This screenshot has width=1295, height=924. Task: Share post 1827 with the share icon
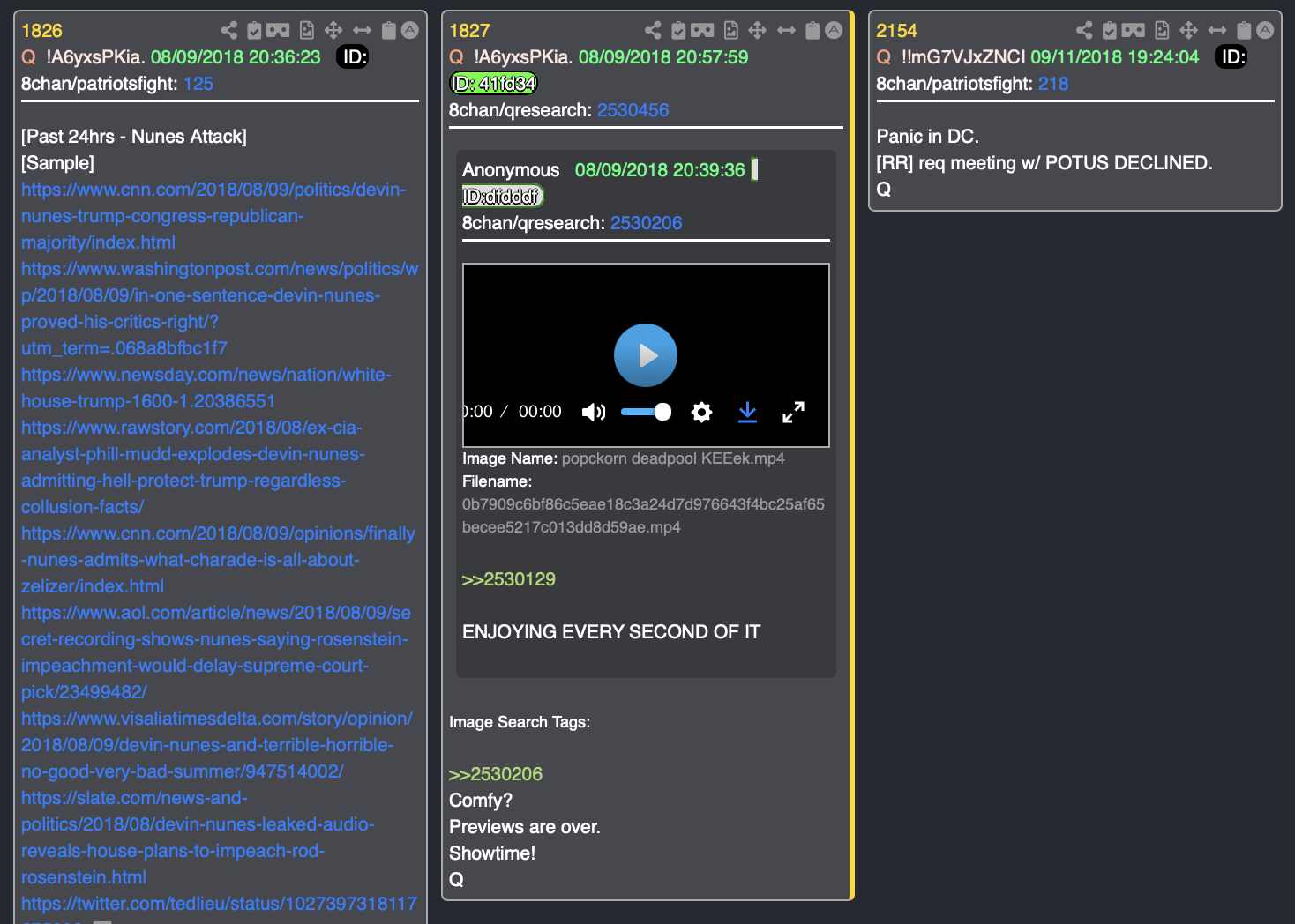[x=653, y=31]
